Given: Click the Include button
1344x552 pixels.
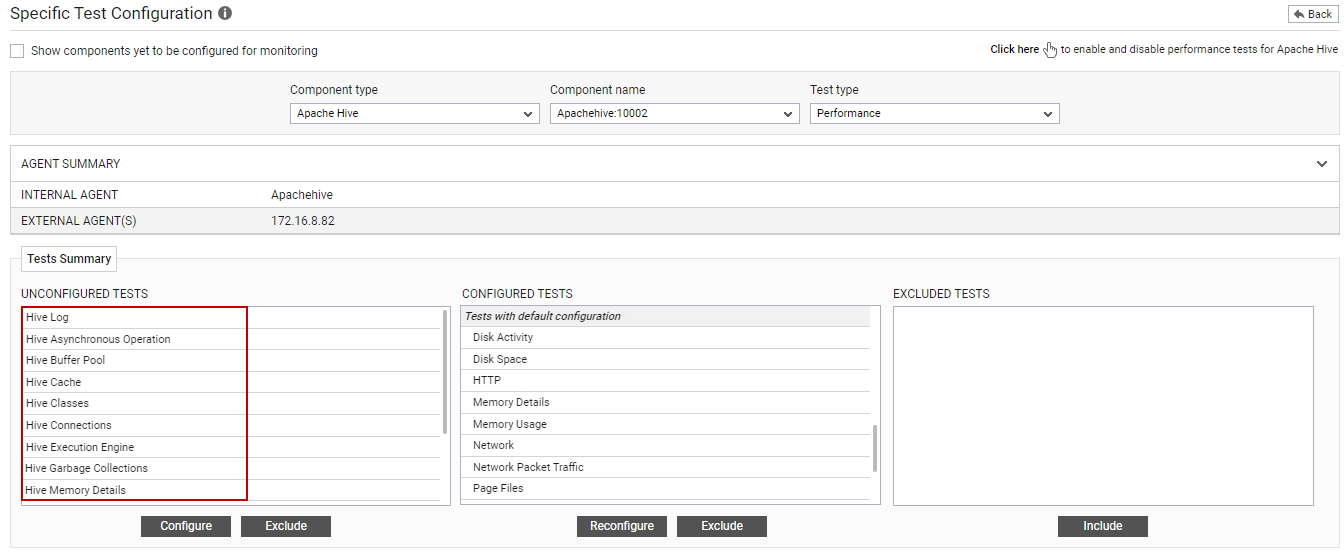Looking at the screenshot, I should click(1103, 526).
